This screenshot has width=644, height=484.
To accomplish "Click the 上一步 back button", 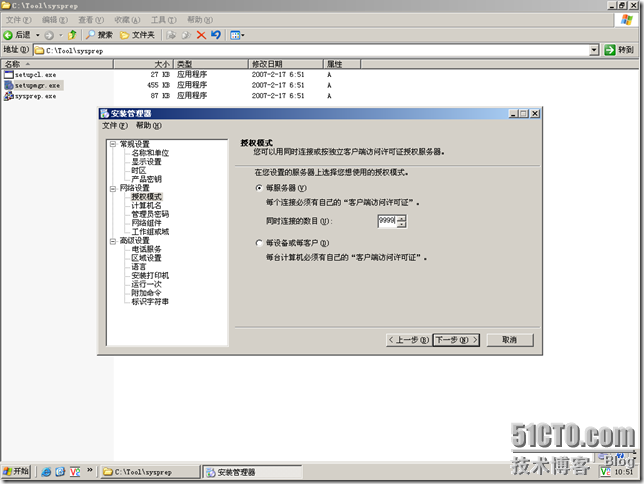I will (409, 340).
